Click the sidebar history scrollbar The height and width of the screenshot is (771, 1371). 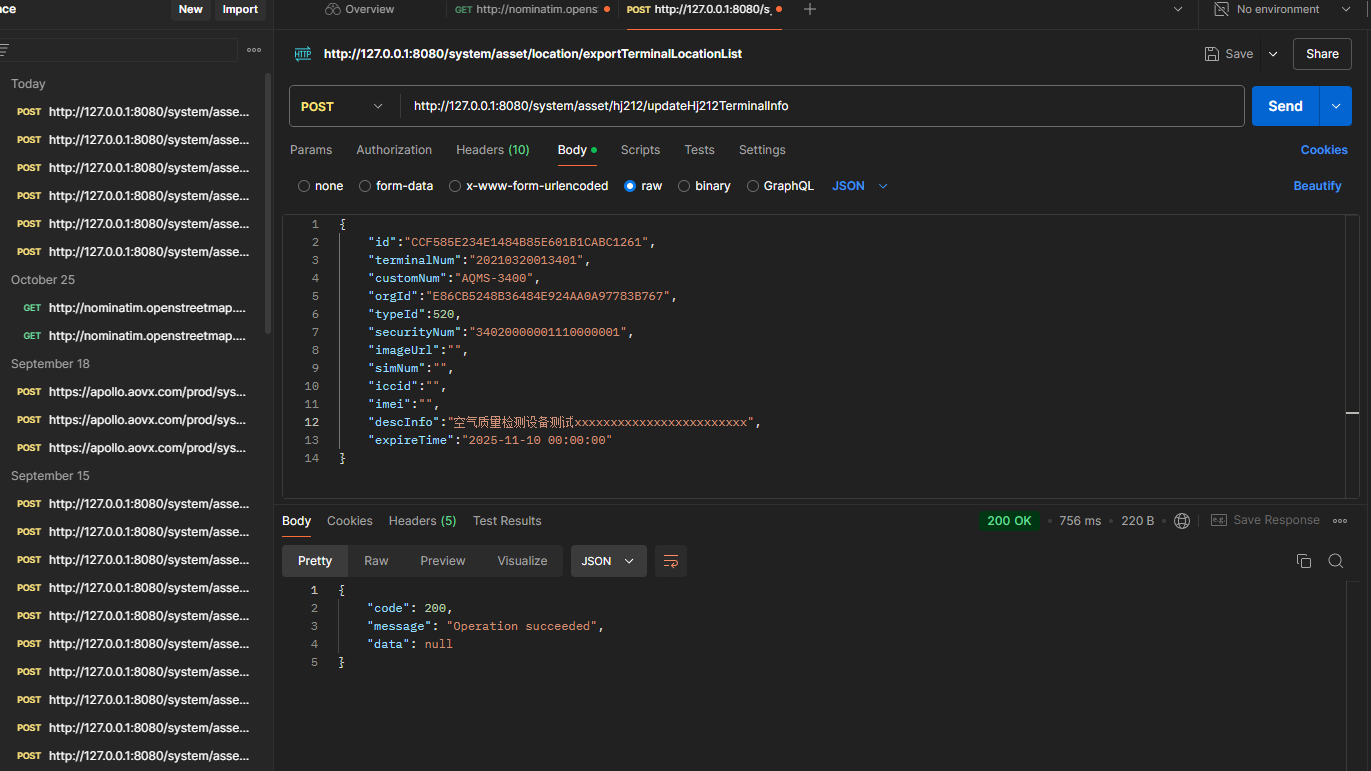pos(267,200)
